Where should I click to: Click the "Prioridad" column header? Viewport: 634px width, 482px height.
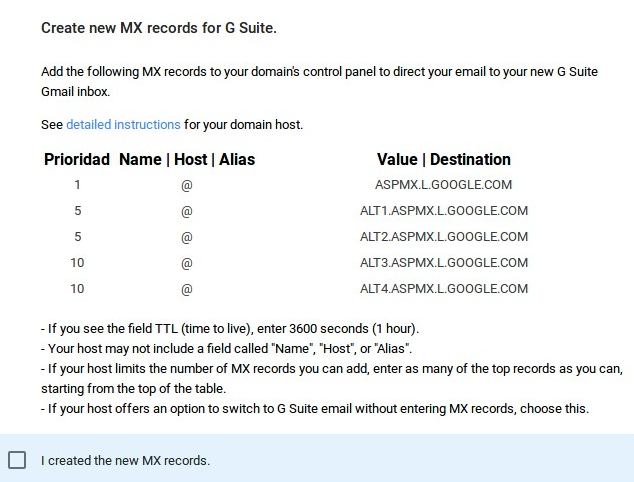(77, 160)
